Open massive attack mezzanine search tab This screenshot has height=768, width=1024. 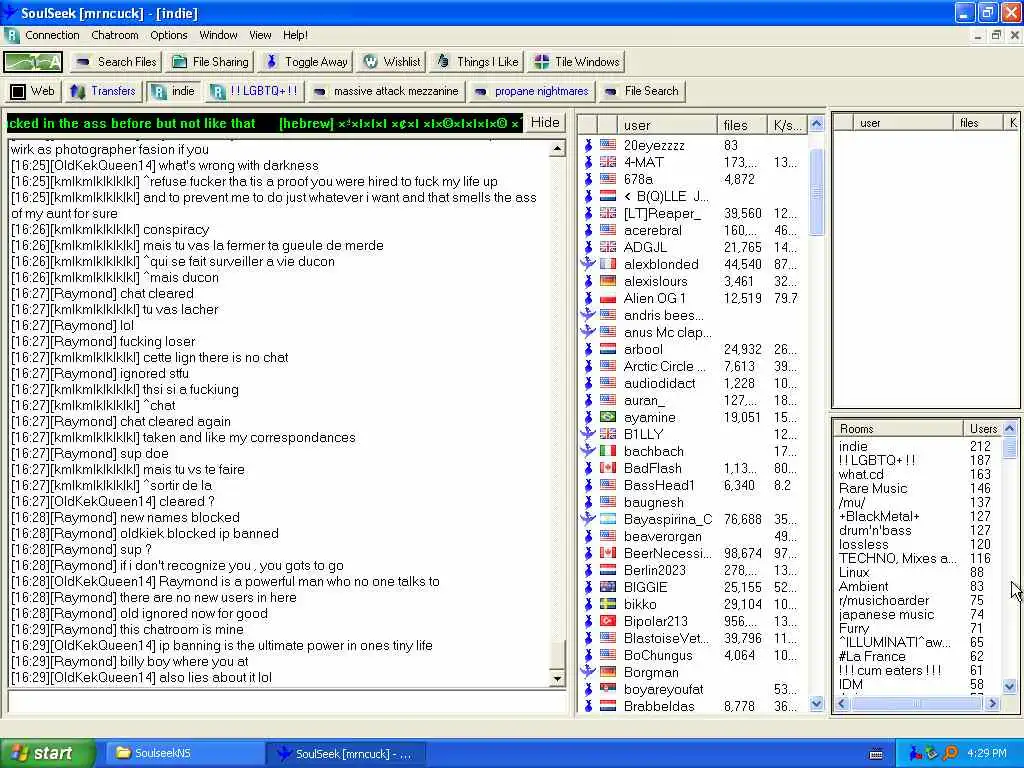(386, 91)
